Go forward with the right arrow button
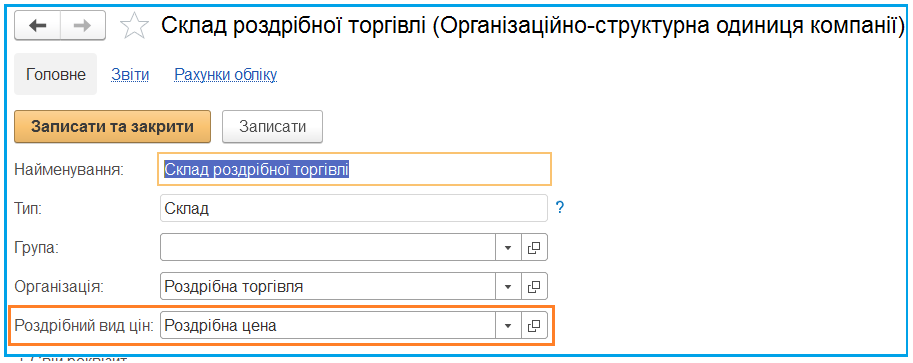This screenshot has height=363, width=913. [83, 26]
